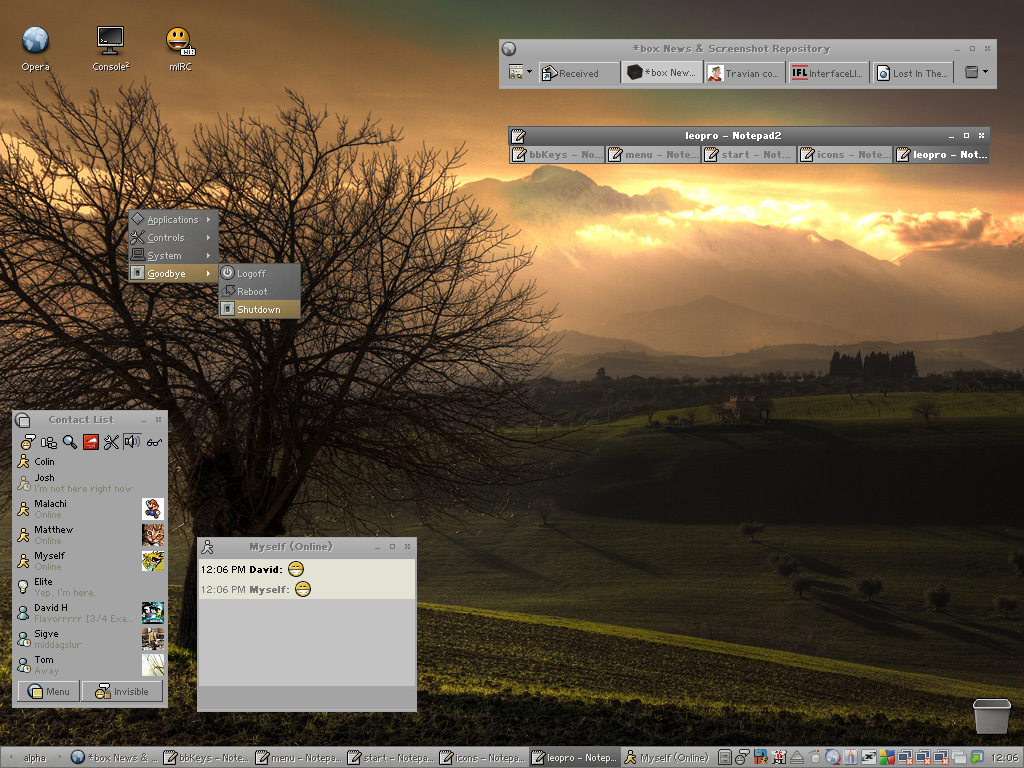Open the wrench and scissors options icon
This screenshot has width=1024, height=768.
tap(111, 442)
